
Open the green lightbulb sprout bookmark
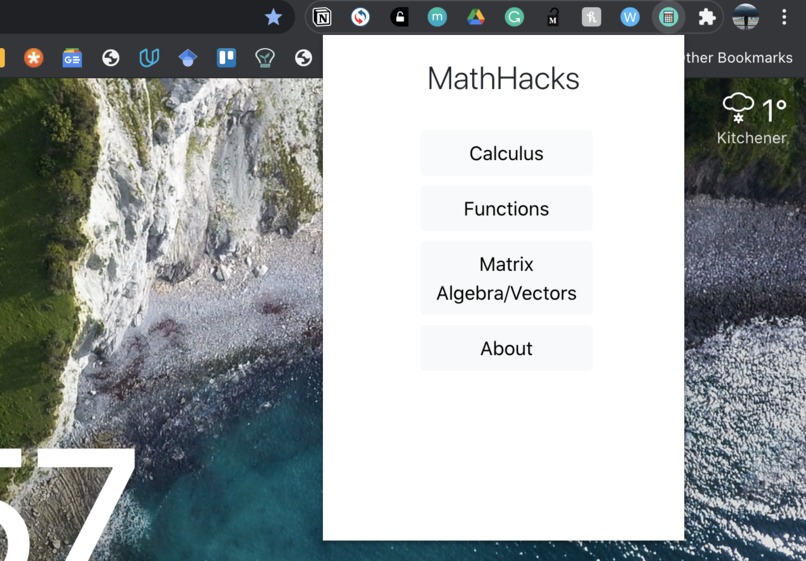[265, 58]
